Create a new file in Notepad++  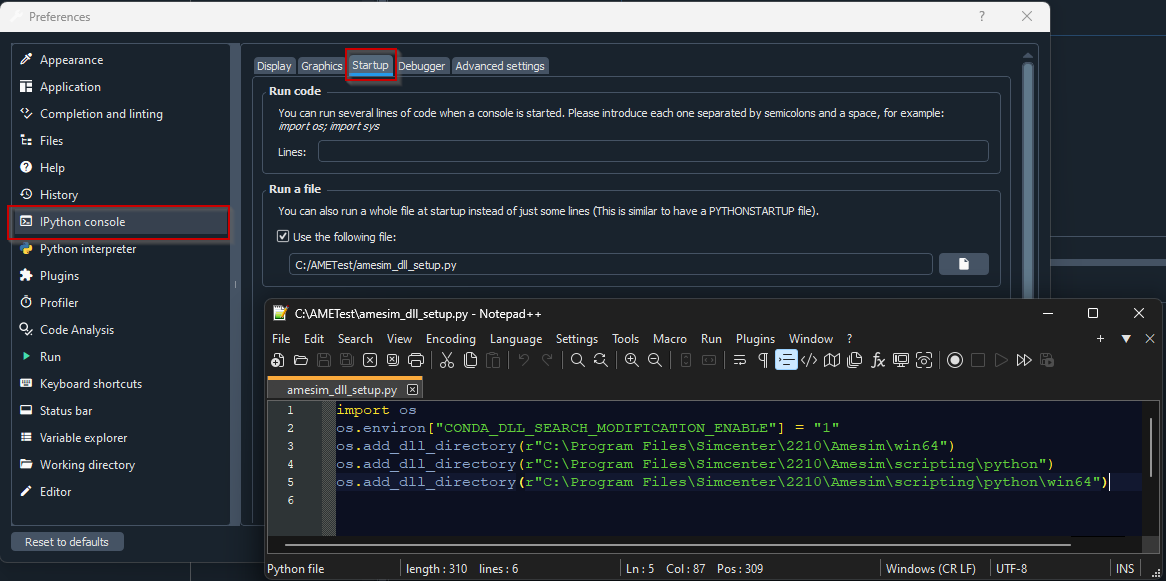277,359
